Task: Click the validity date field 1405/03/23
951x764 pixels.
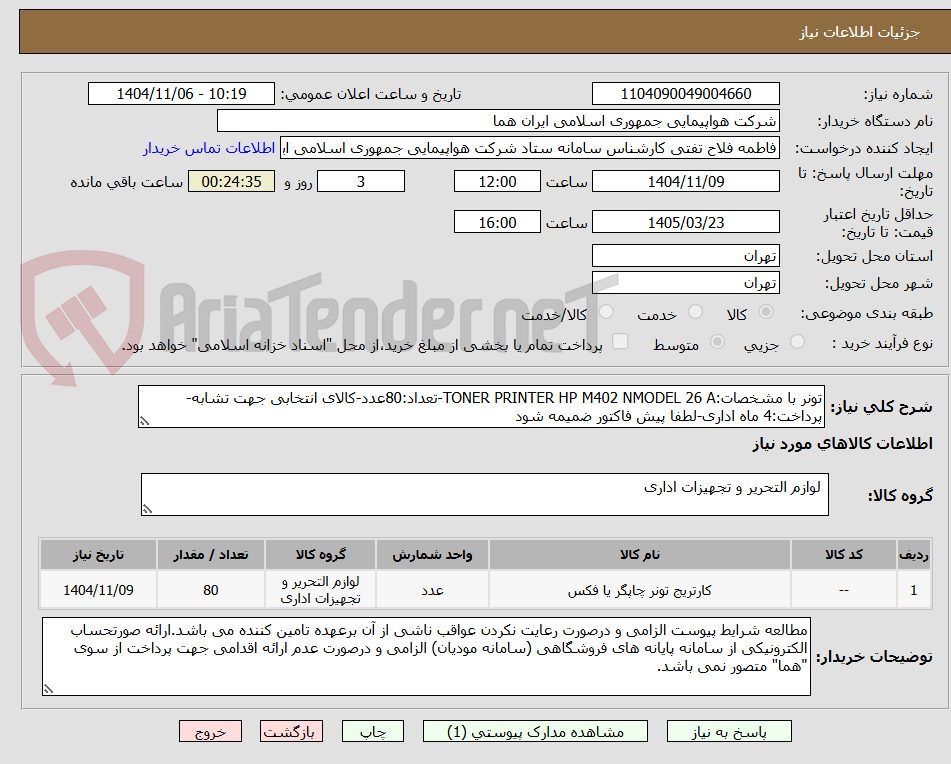Action: [685, 223]
